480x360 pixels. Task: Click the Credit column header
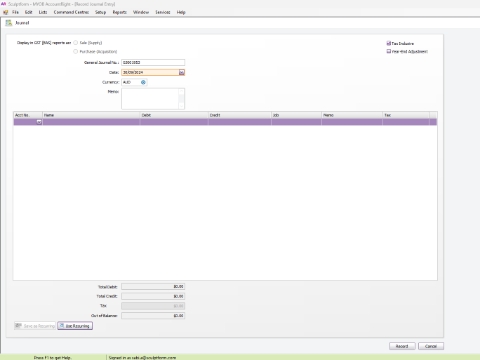(x=240, y=115)
